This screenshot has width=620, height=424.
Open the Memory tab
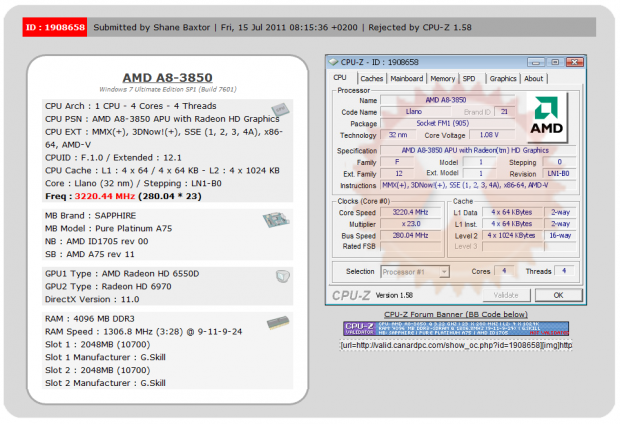tap(442, 79)
